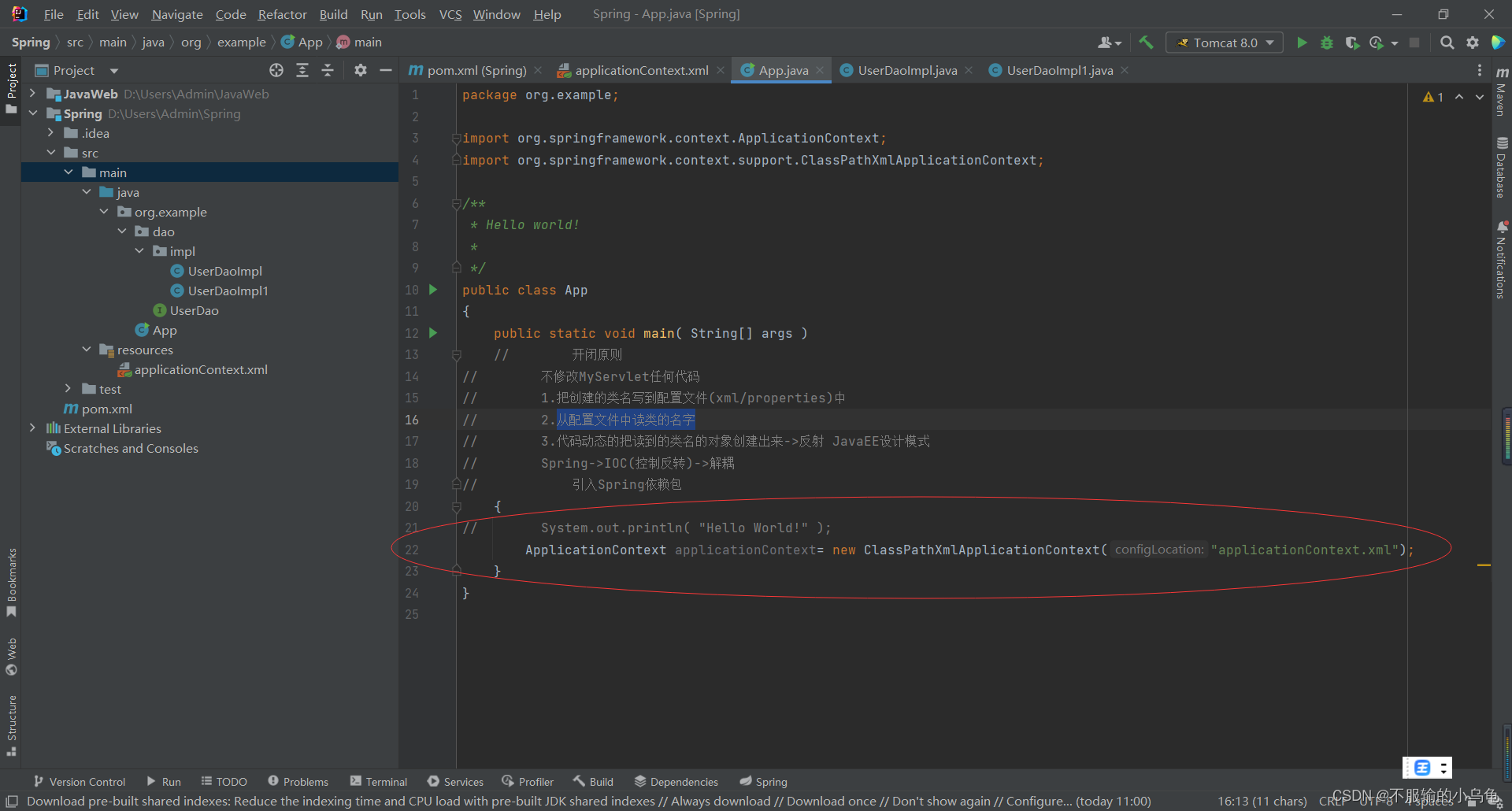Open Bookmarks tool window
This screenshot has width=1512, height=811.
11,583
